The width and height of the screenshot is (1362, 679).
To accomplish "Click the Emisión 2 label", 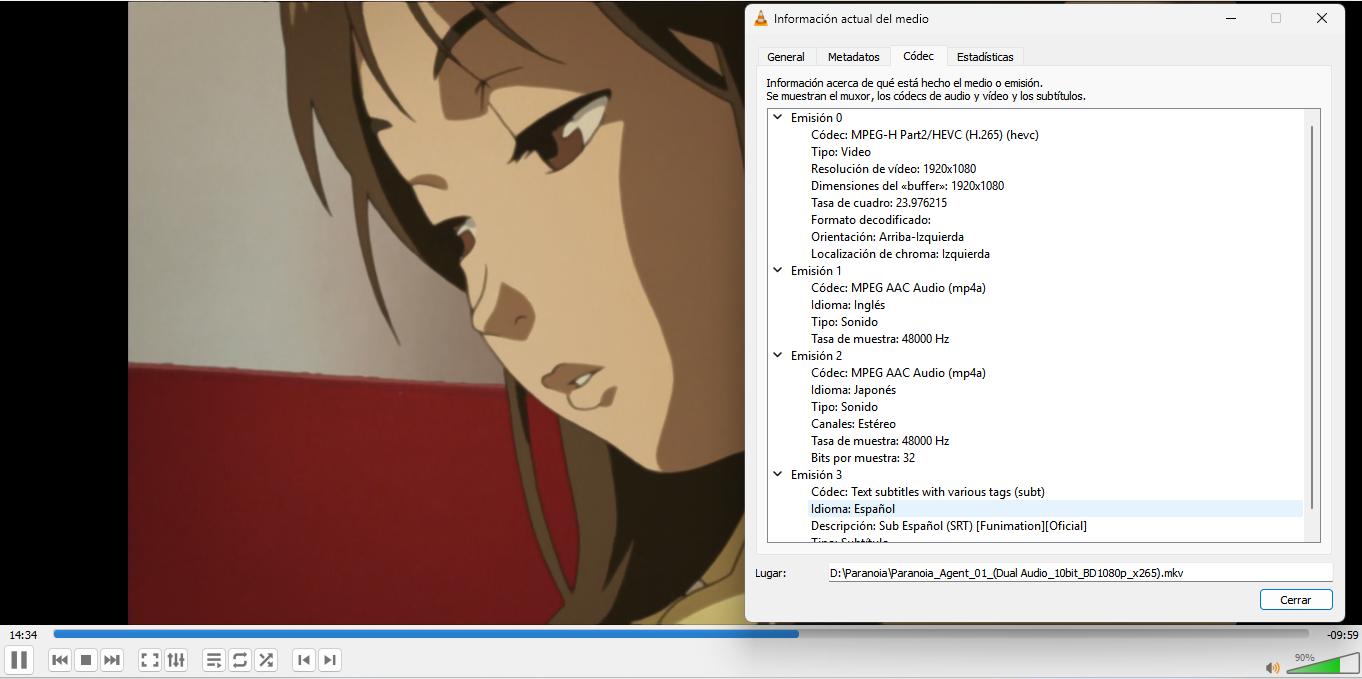I will click(816, 356).
